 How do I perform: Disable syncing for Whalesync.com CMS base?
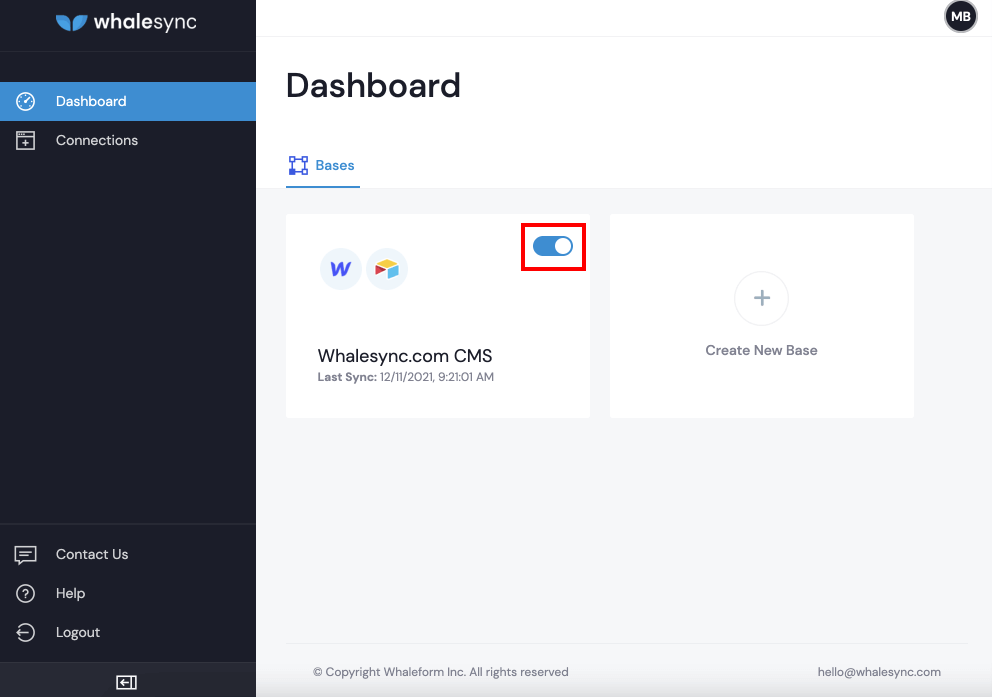point(553,246)
